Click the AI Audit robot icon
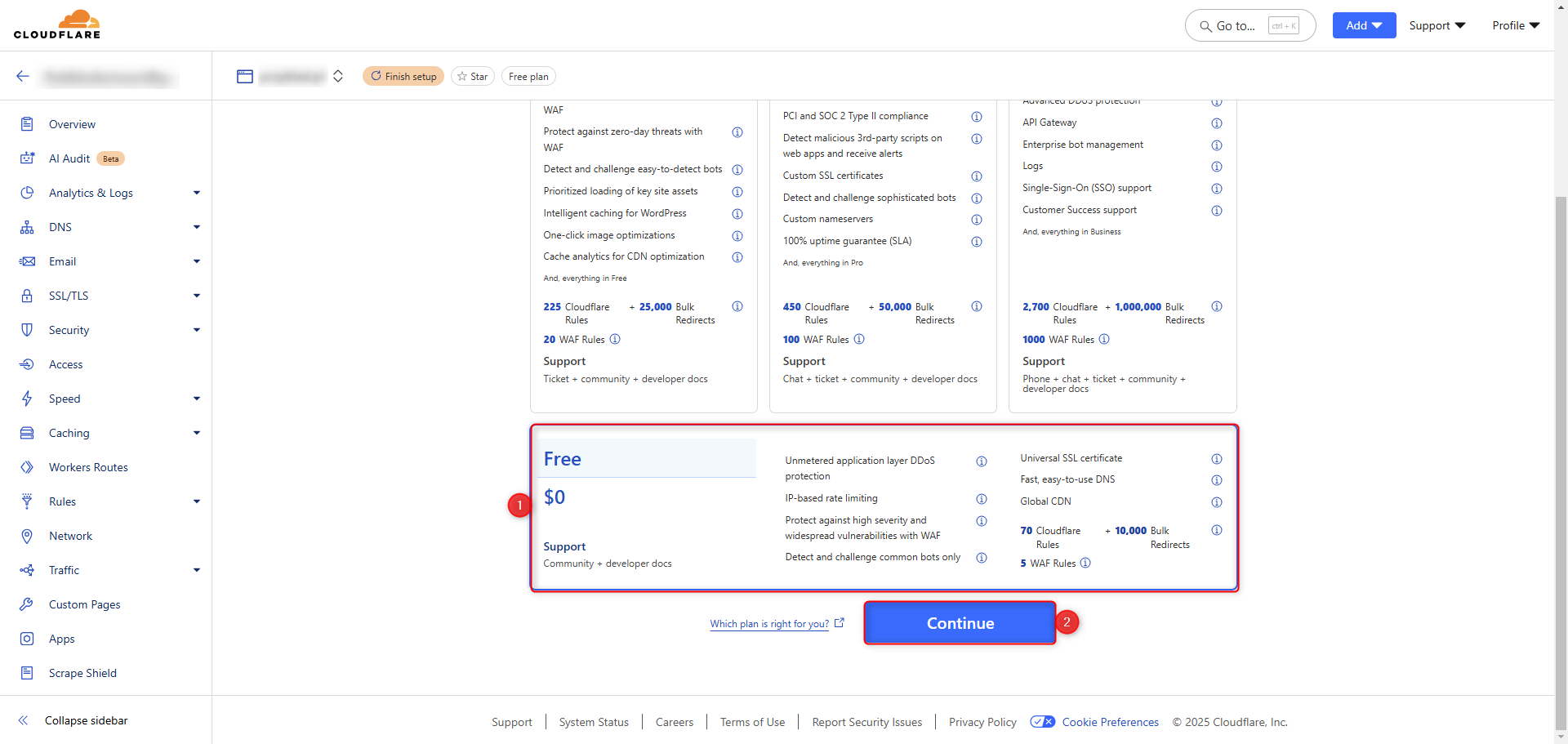This screenshot has width=1568, height=744. (x=27, y=158)
